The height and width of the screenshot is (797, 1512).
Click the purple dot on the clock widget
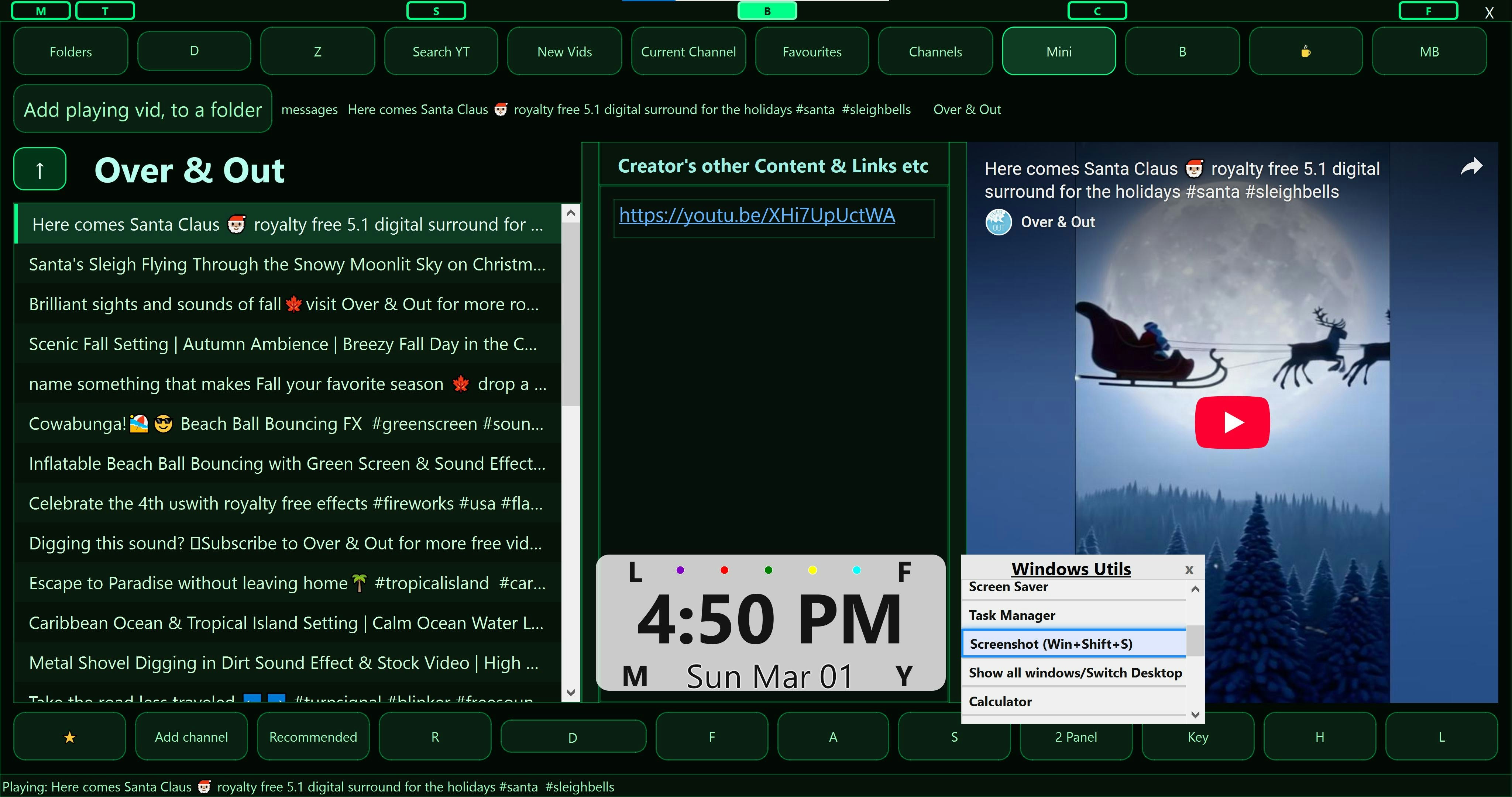point(680,570)
